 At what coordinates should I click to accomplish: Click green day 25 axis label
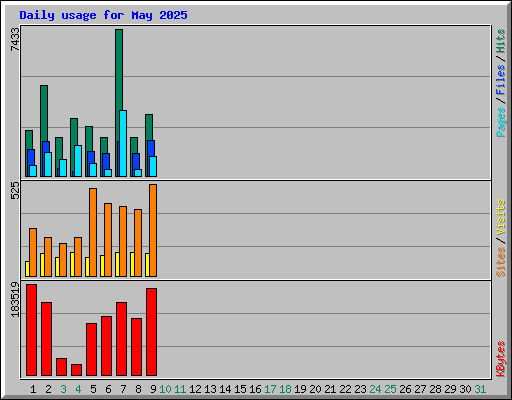[x=390, y=389]
